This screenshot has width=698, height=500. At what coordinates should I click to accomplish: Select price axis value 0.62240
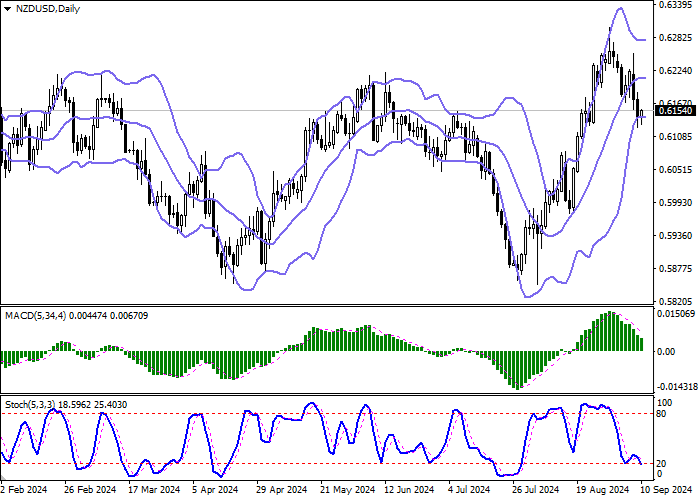(x=676, y=71)
